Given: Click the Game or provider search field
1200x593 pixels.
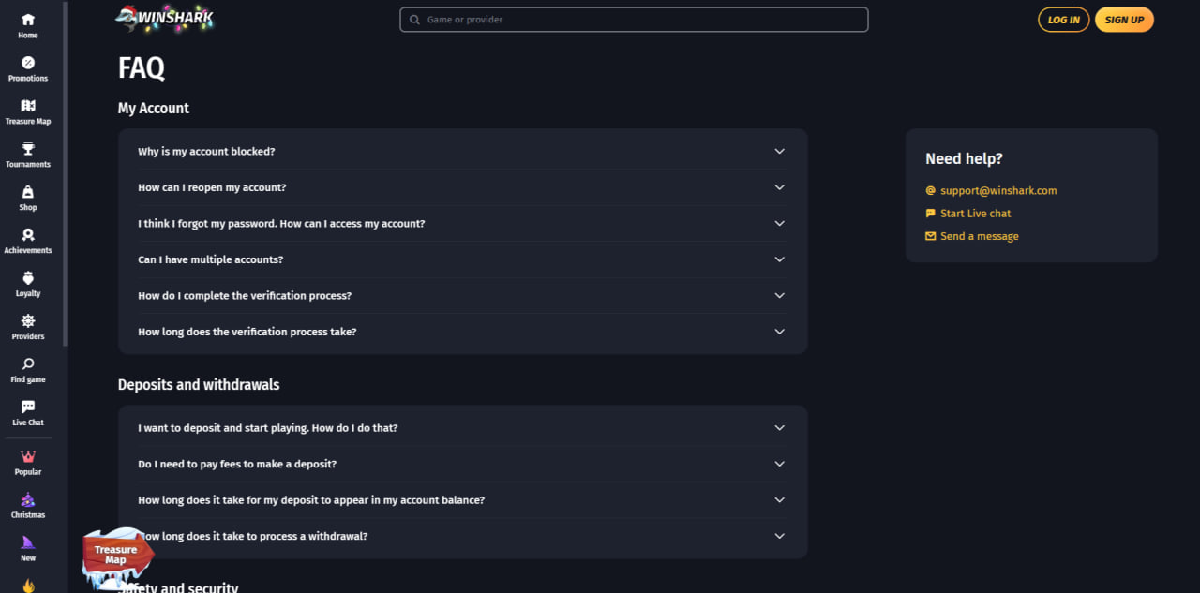Looking at the screenshot, I should [634, 20].
